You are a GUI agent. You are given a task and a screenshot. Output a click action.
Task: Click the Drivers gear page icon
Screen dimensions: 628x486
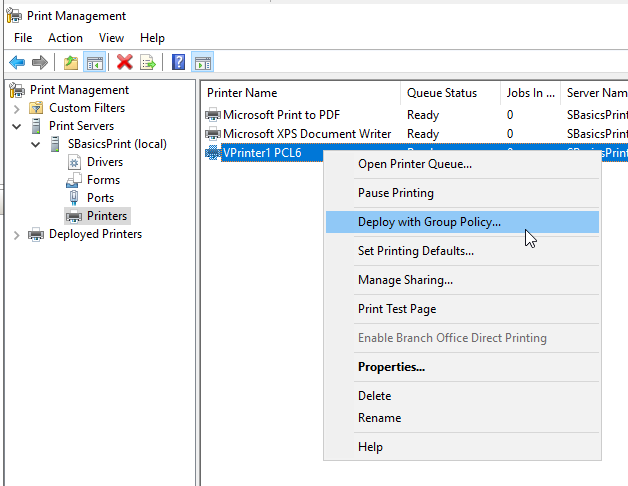(x=74, y=162)
